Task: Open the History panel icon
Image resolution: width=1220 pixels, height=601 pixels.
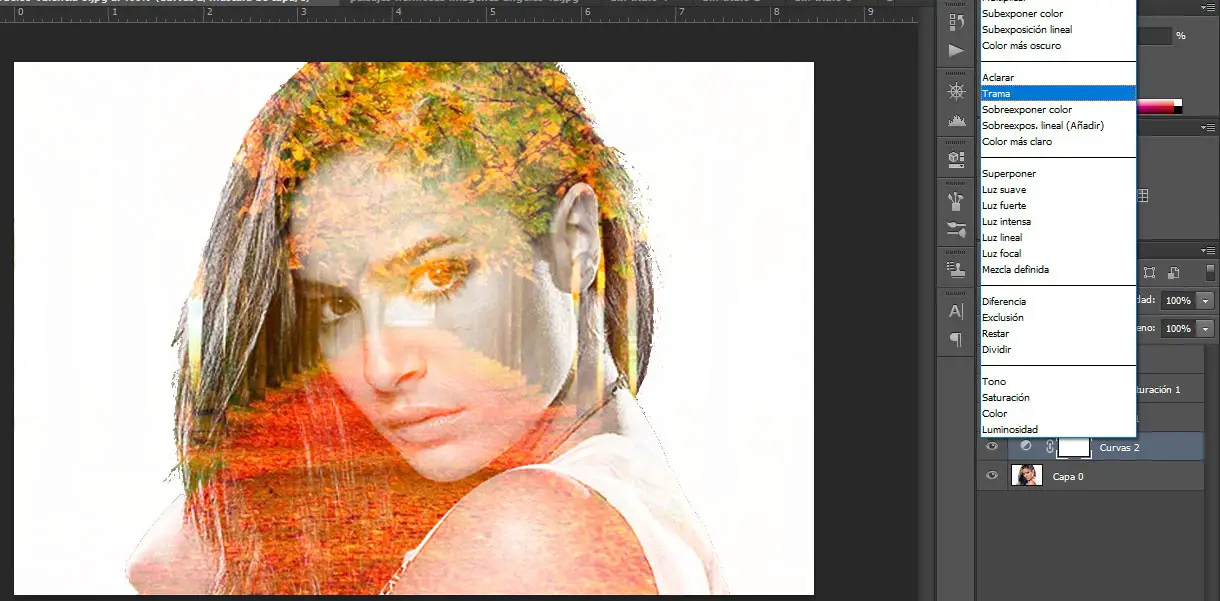Action: pyautogui.click(x=956, y=22)
